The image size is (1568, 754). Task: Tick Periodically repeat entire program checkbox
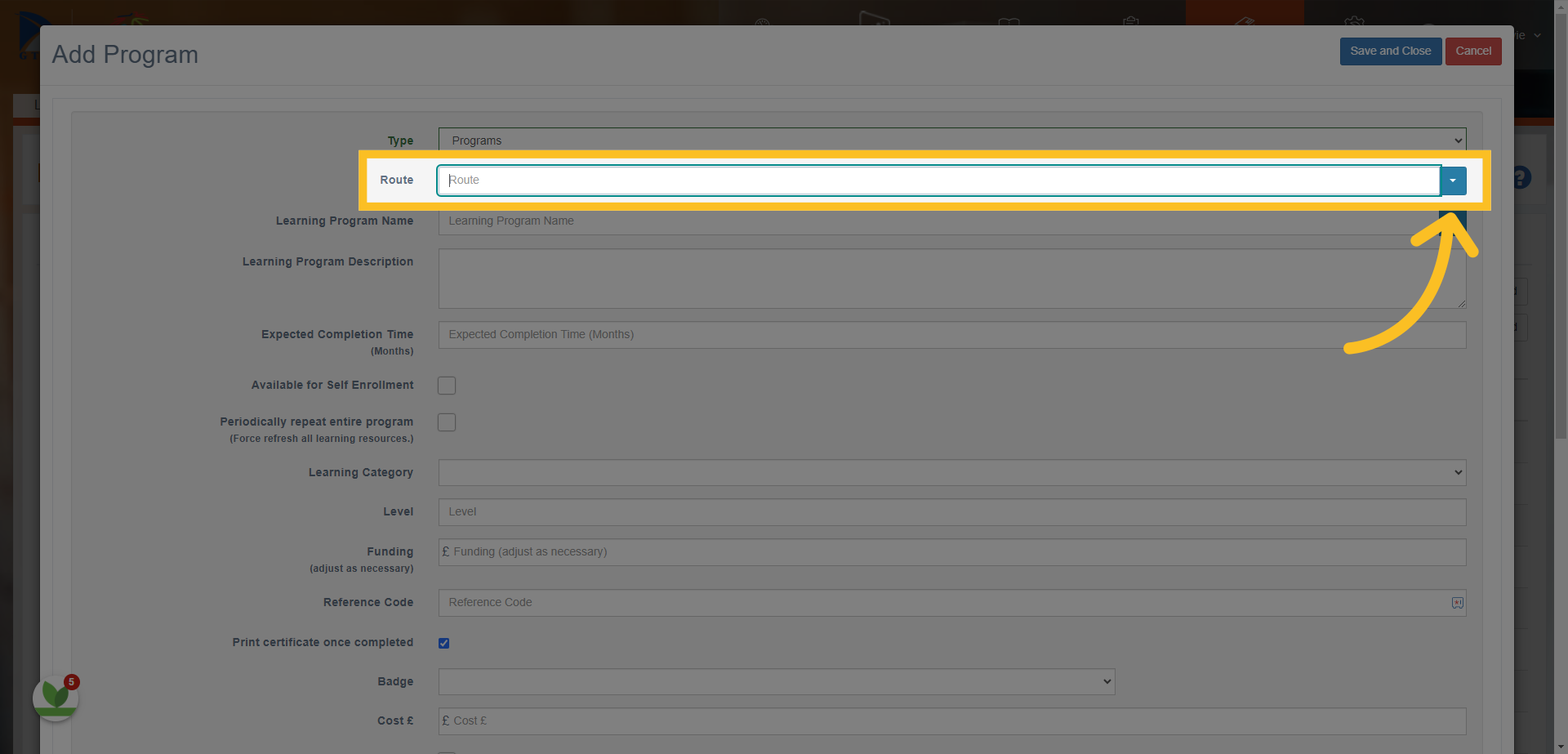(447, 422)
